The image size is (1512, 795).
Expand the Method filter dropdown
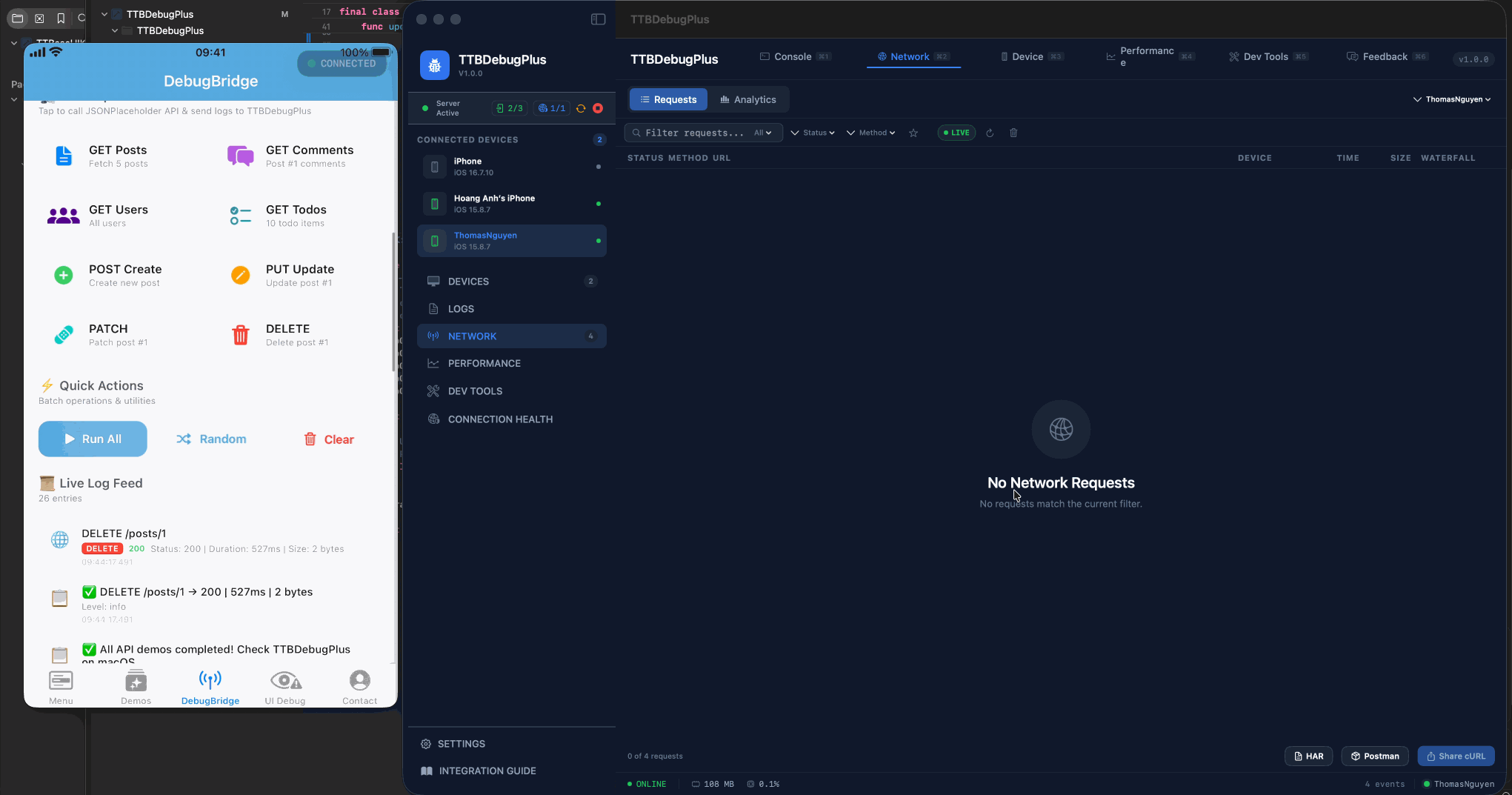870,132
